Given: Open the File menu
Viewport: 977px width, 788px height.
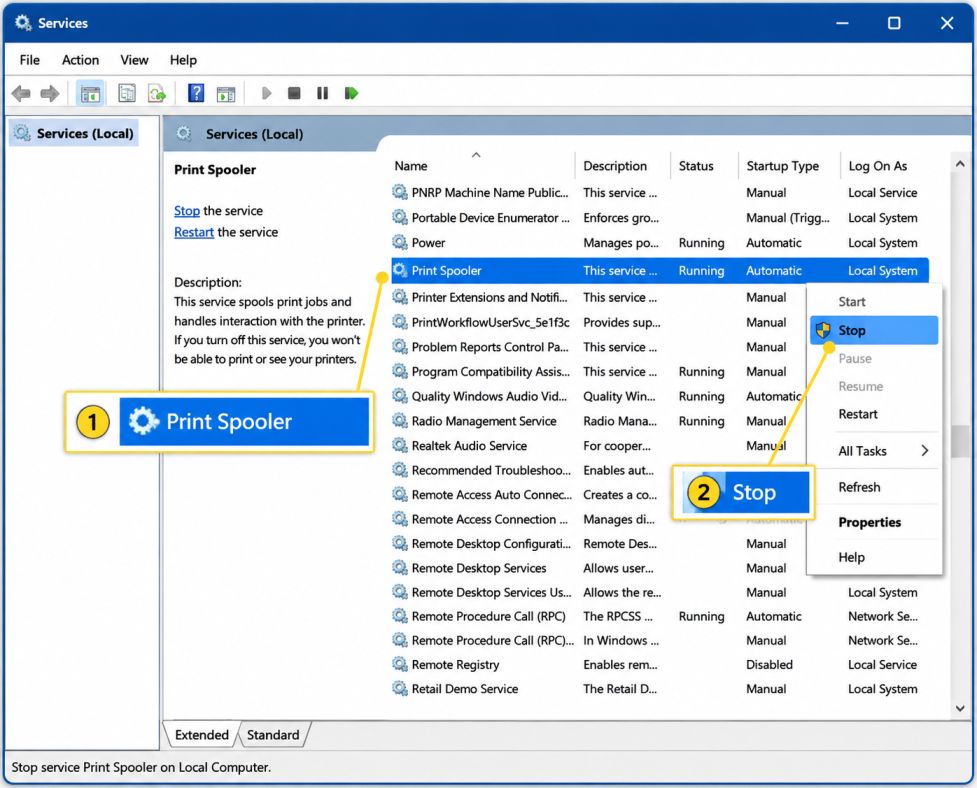Looking at the screenshot, I should coord(29,60).
